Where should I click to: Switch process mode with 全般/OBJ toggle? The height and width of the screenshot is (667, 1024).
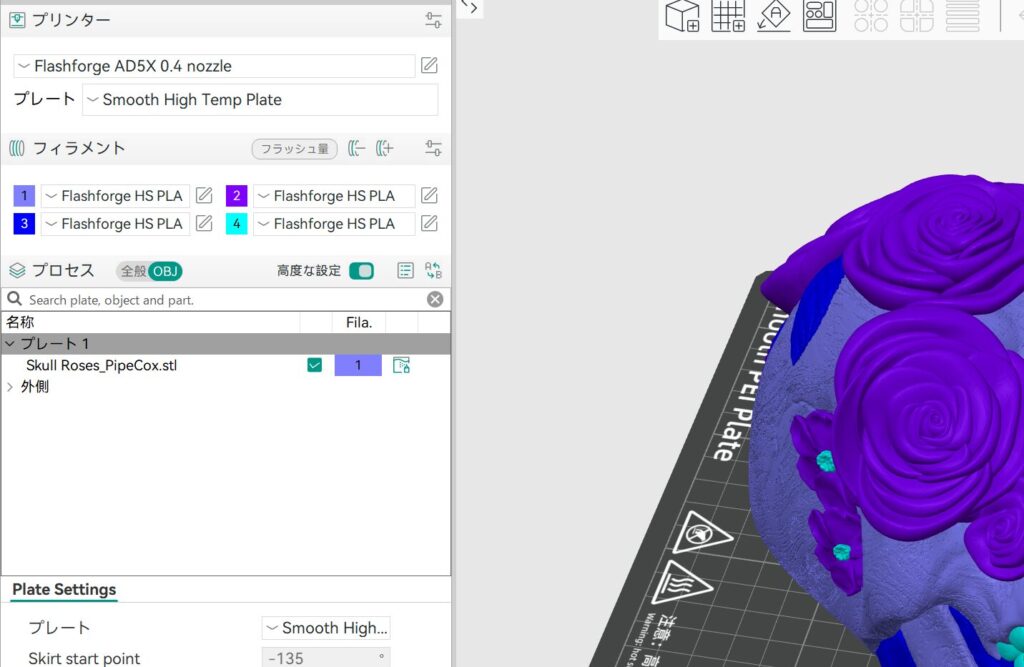coord(150,271)
